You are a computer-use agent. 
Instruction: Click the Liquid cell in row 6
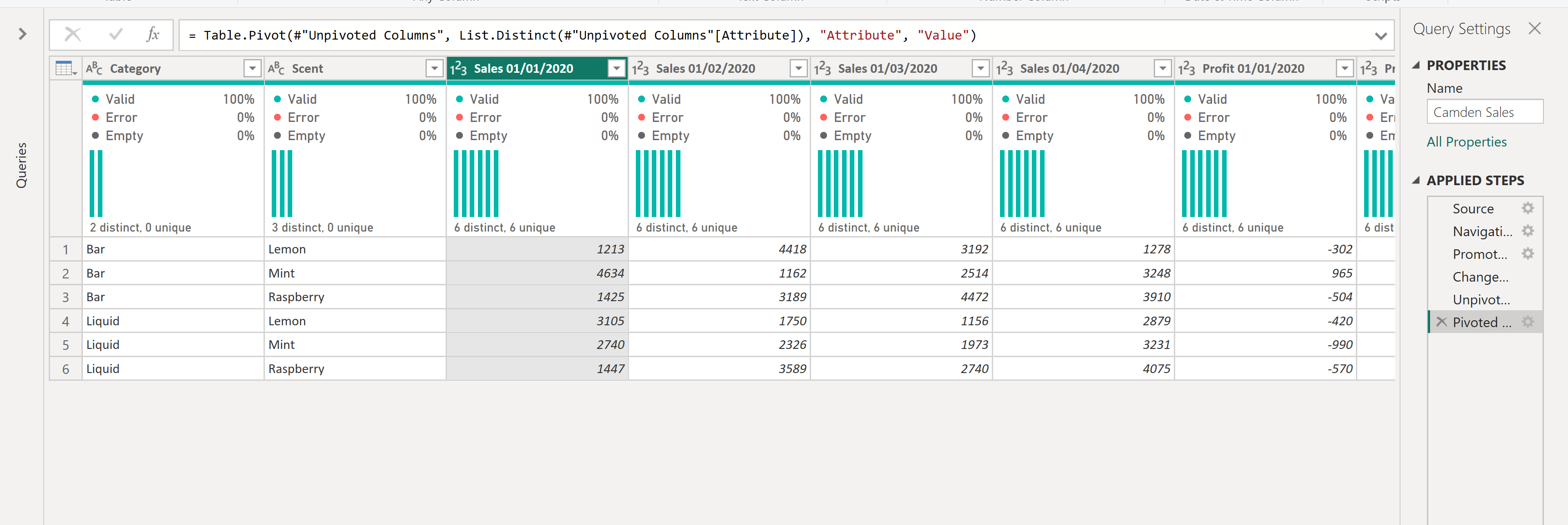click(173, 369)
